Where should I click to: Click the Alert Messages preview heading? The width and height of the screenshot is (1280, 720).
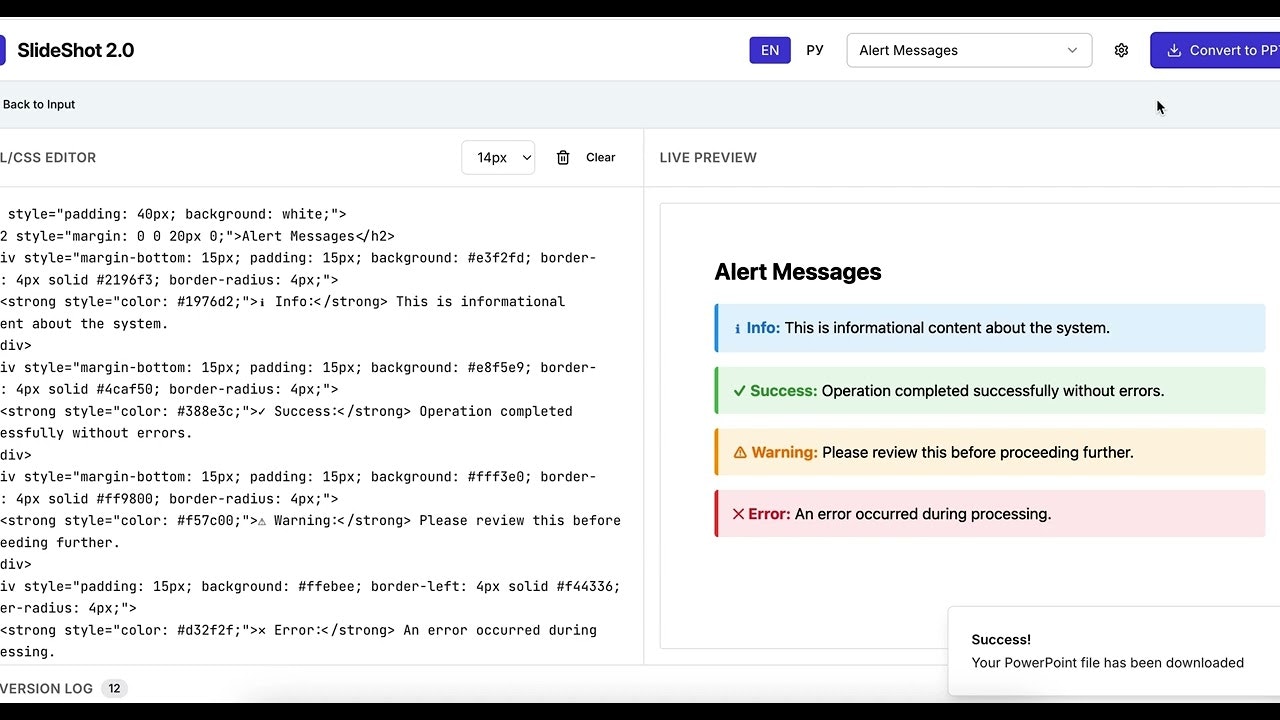798,272
